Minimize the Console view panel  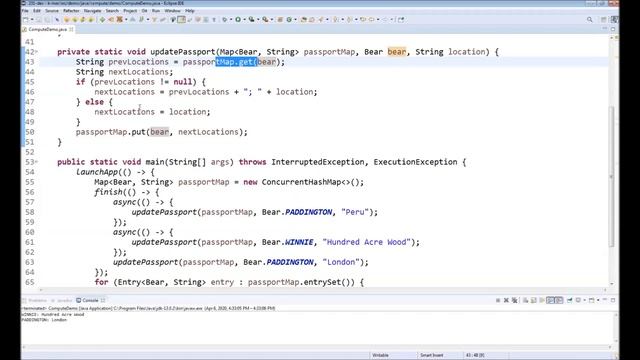(605, 300)
